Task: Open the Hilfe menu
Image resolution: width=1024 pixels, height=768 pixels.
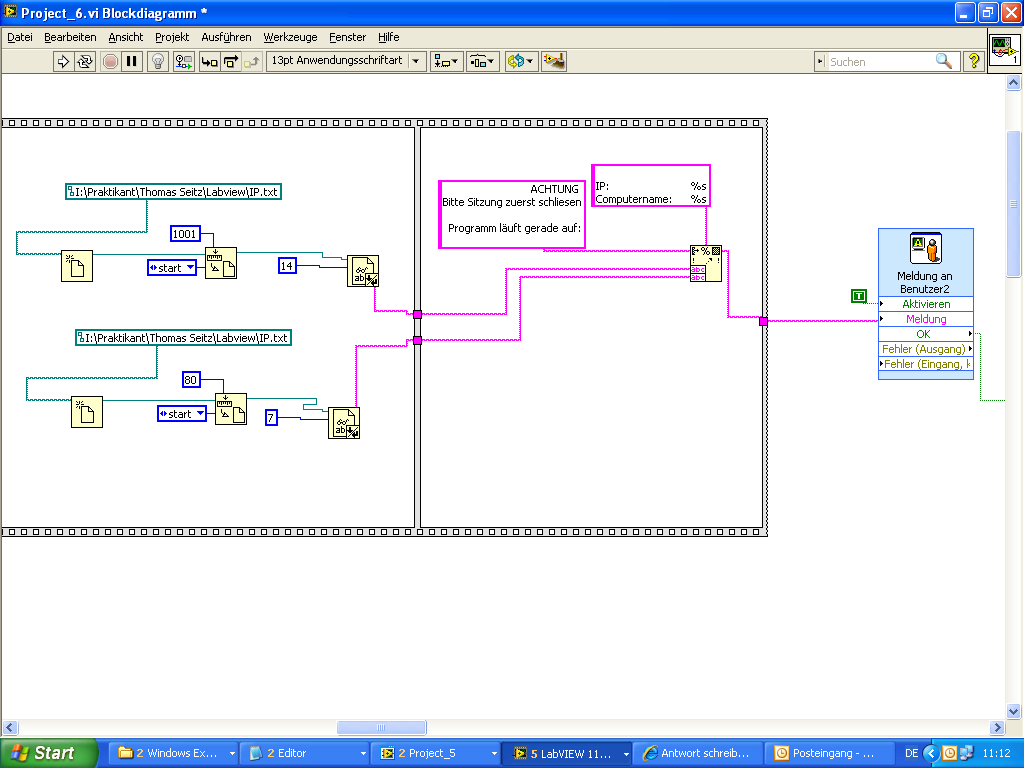Action: [389, 37]
